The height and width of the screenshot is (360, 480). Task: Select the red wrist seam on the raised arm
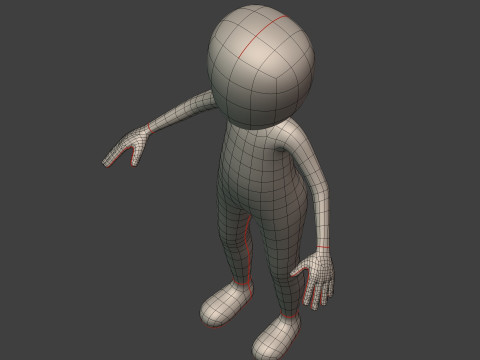(150, 128)
